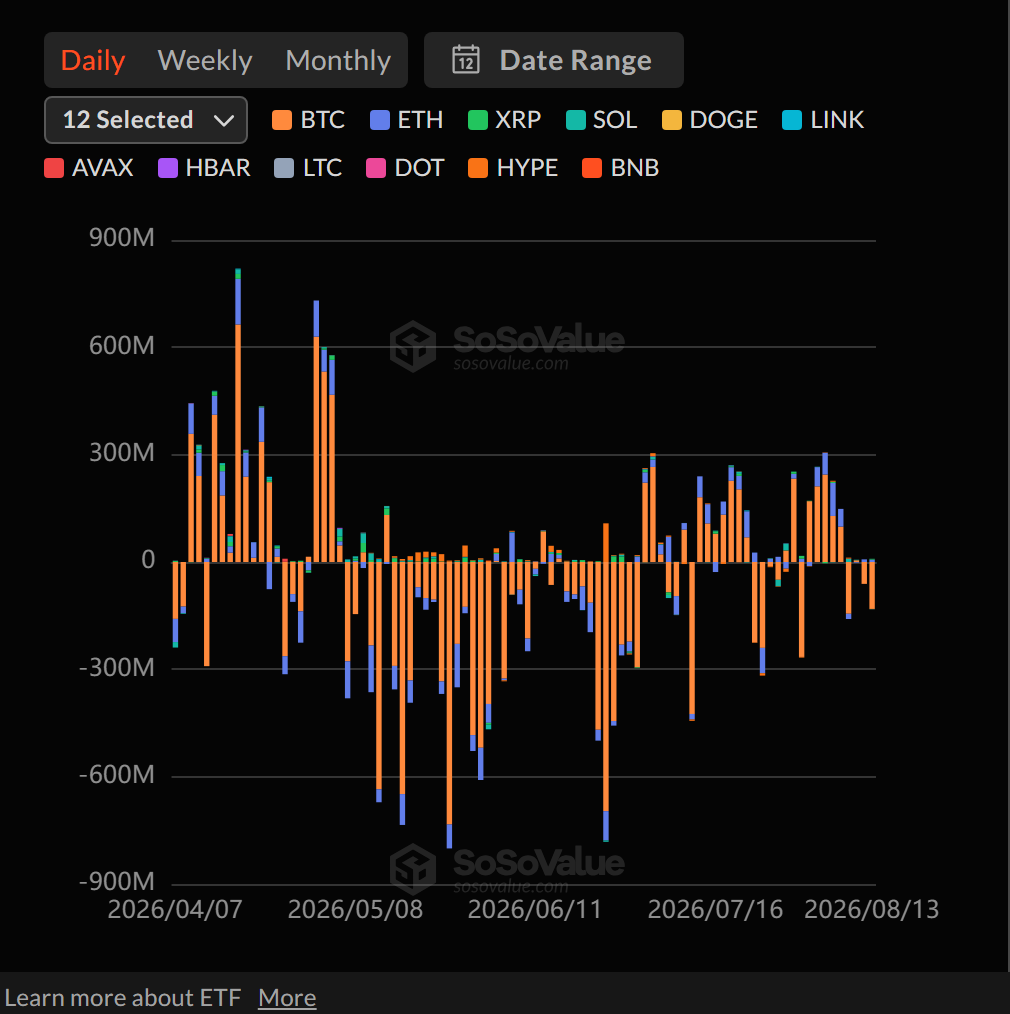The image size is (1010, 1014).
Task: Click the red-orange BNB color swatch
Action: (592, 168)
